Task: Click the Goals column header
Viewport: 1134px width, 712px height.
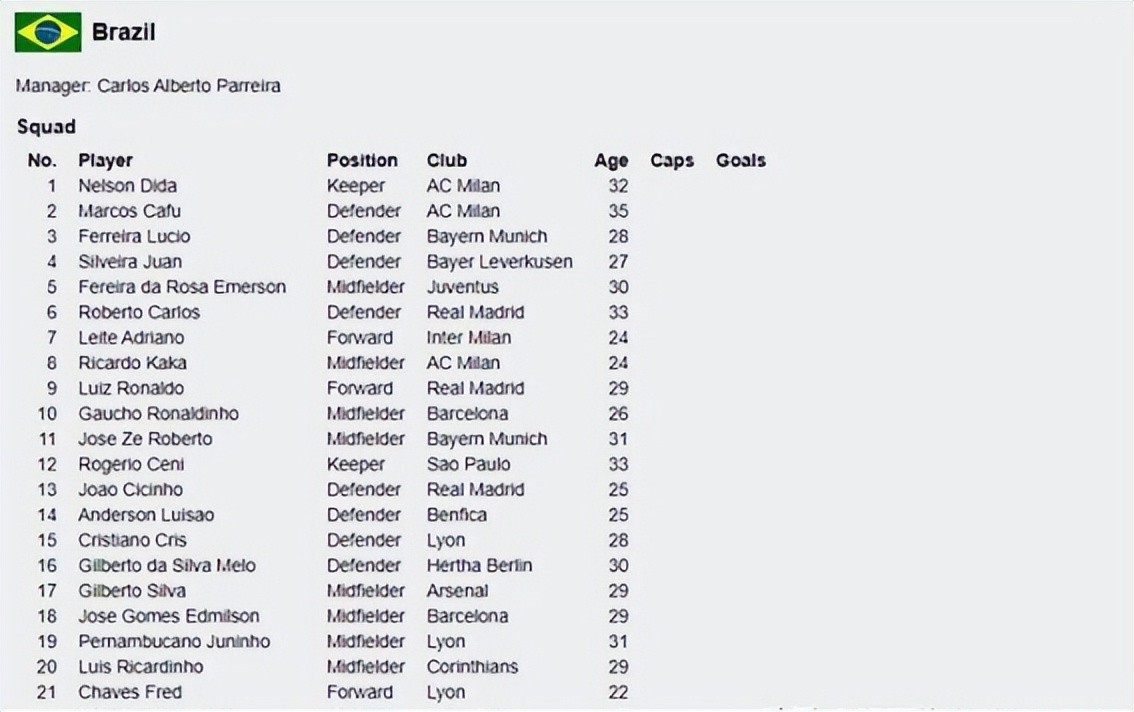Action: 741,161
